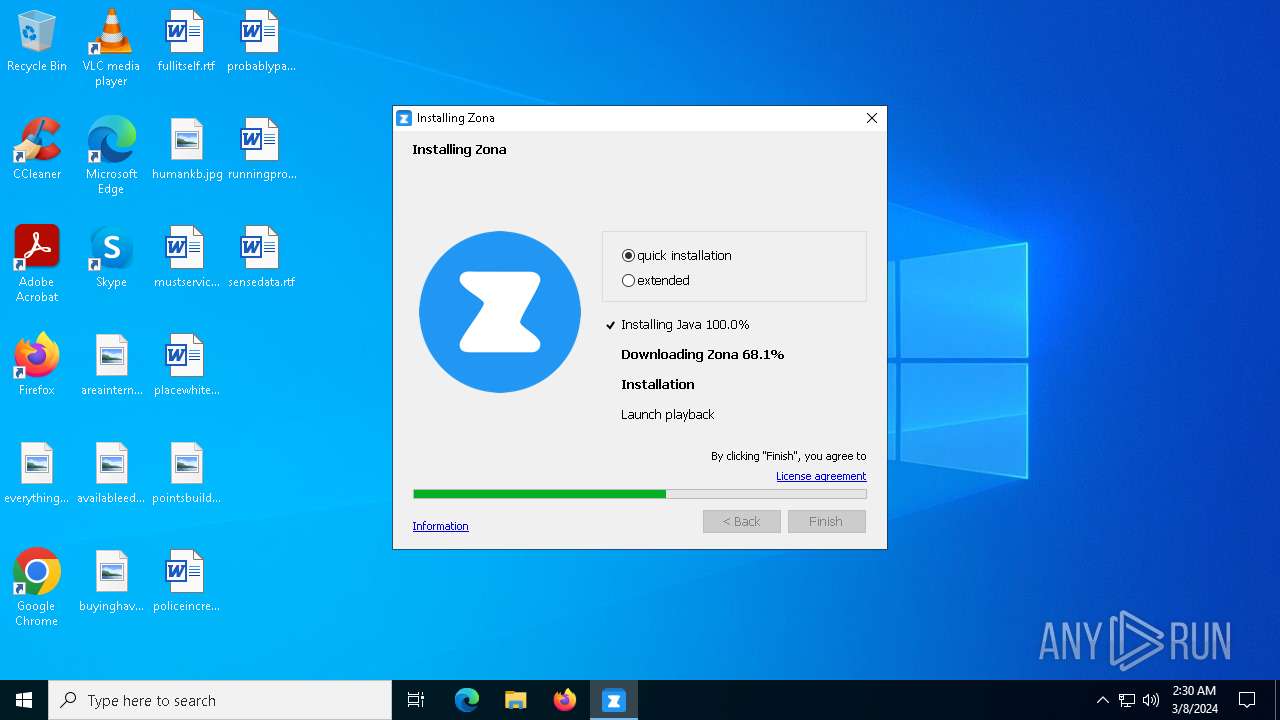Viewport: 1280px width, 720px height.
Task: Select the areaintern... image file icon
Action: pos(111,366)
